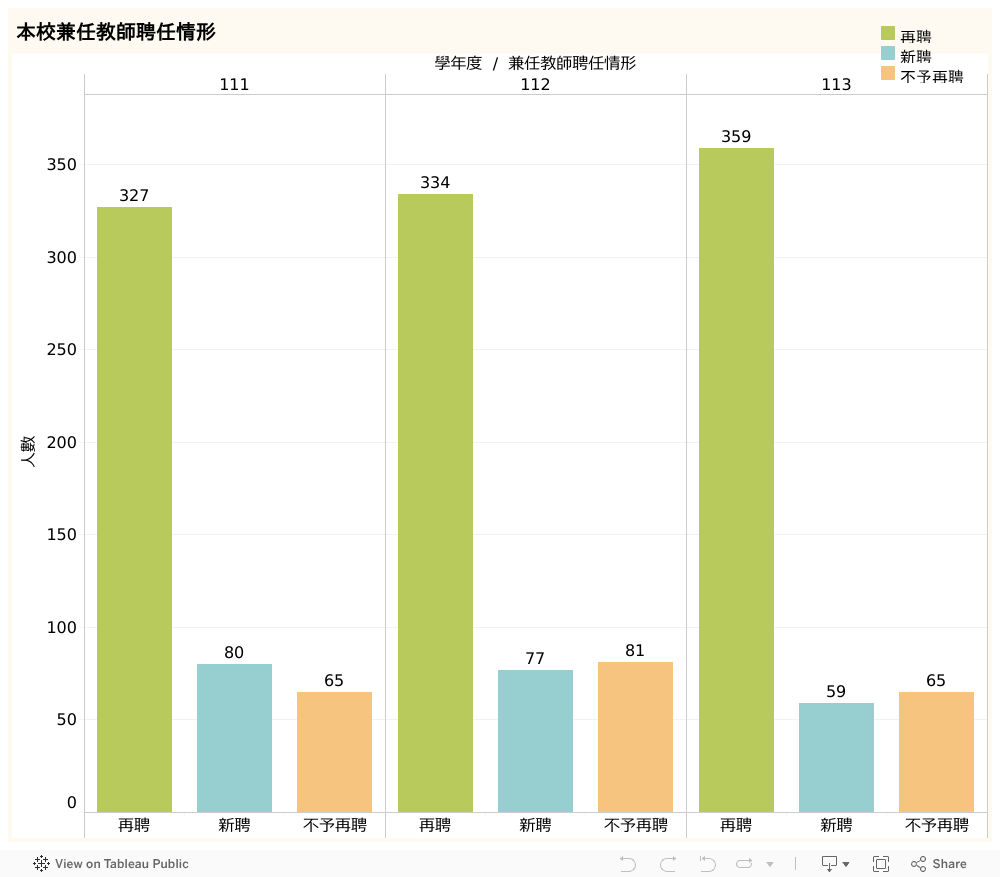Image resolution: width=1000 pixels, height=877 pixels.
Task: Toggle the Full Screen icon
Action: [x=881, y=864]
